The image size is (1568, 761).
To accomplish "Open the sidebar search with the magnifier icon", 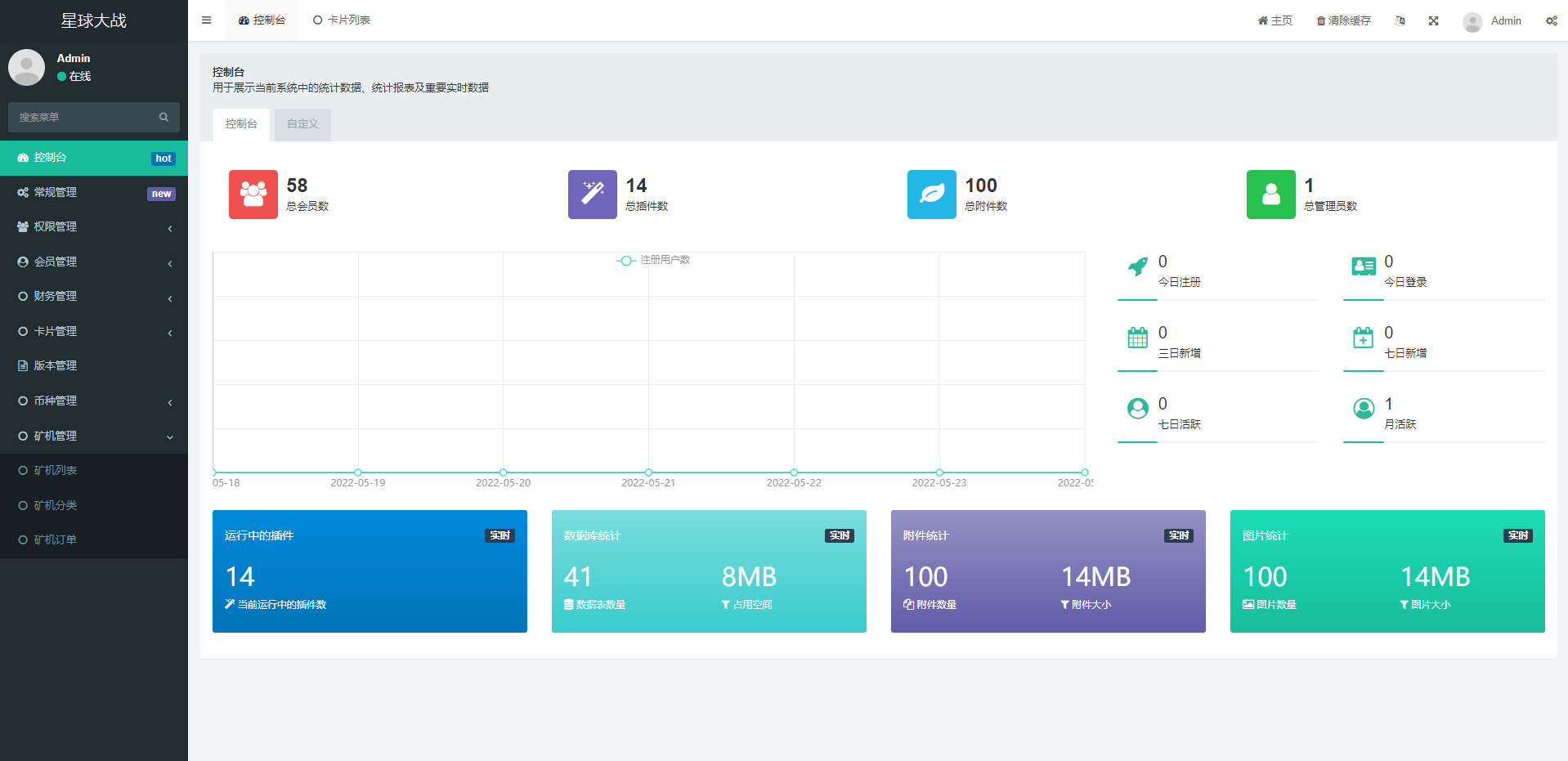I will (164, 117).
